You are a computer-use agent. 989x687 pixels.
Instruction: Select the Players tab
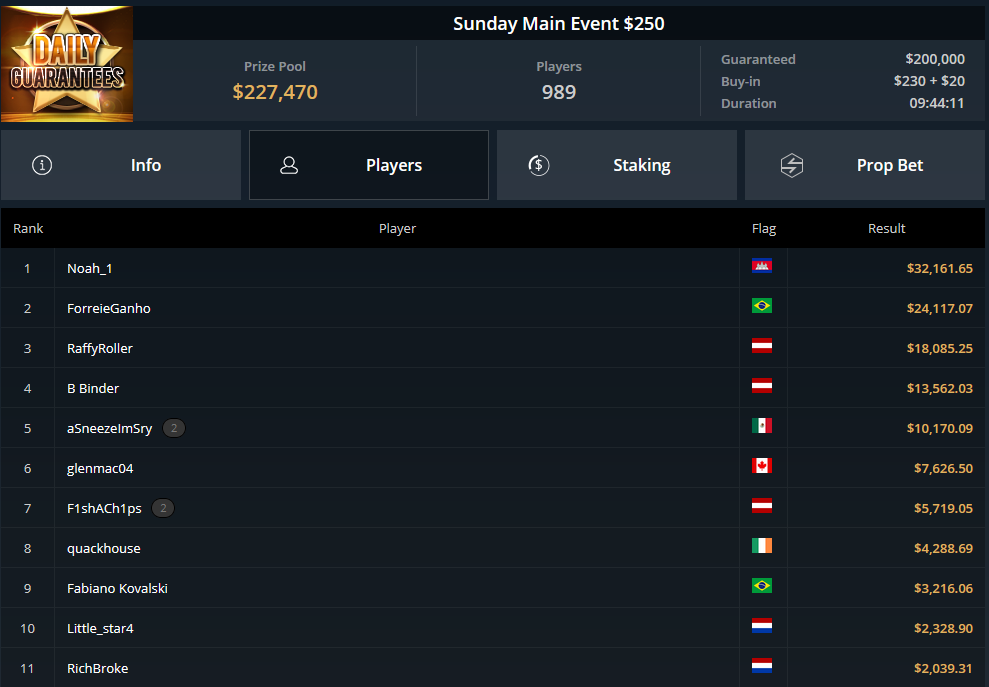pos(369,165)
